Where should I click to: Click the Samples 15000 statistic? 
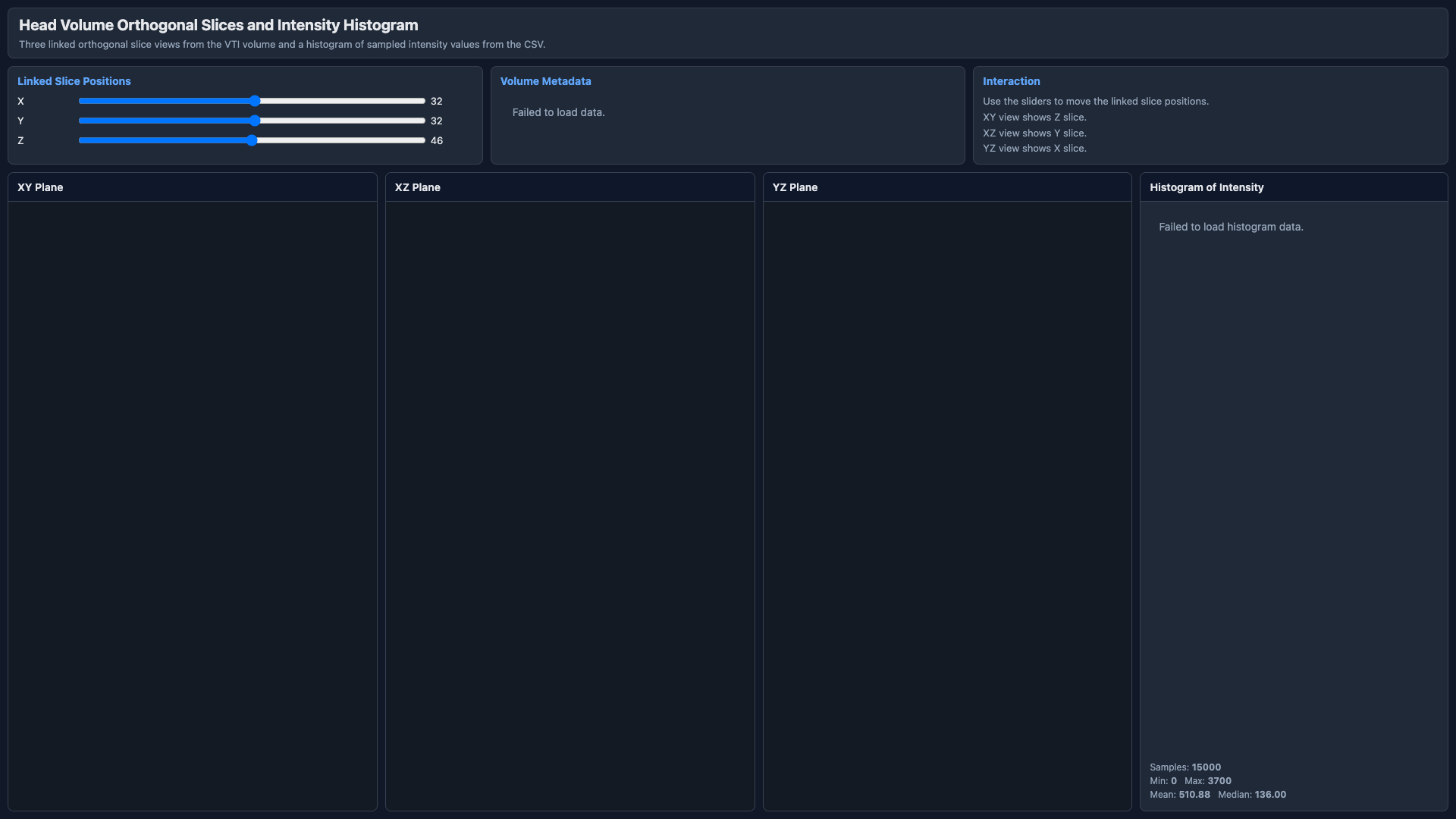[x=1185, y=767]
